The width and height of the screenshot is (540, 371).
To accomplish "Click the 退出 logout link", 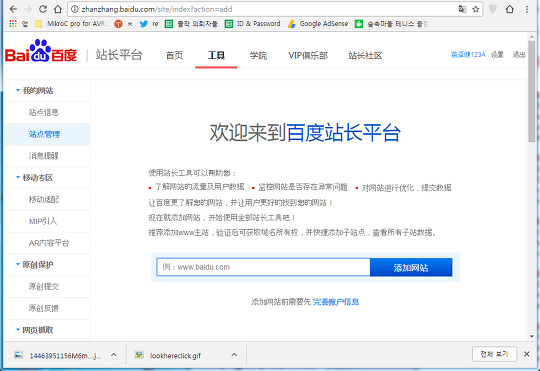I will (x=519, y=55).
